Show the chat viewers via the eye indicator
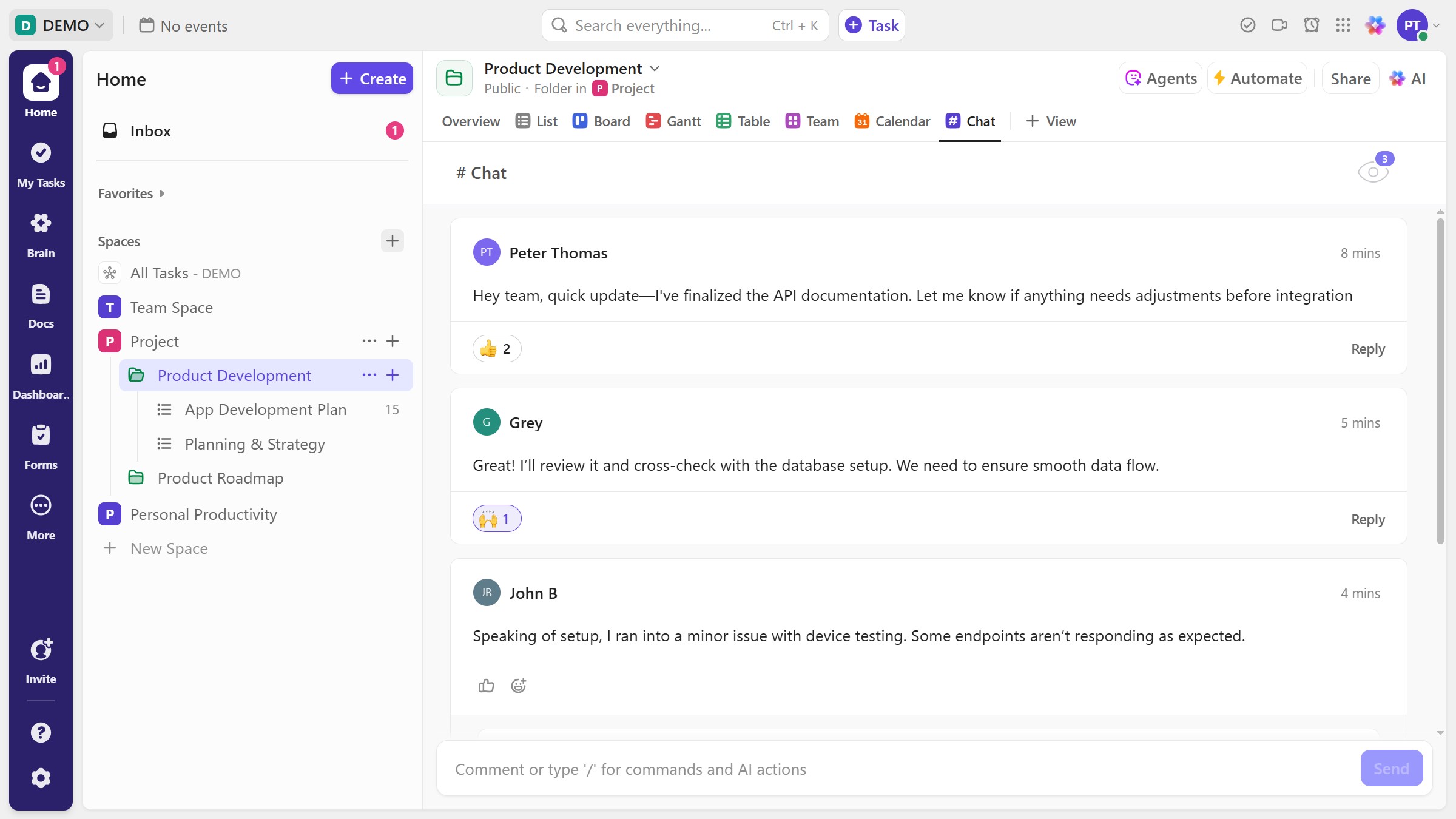Viewport: 1456px width, 819px height. (1373, 172)
